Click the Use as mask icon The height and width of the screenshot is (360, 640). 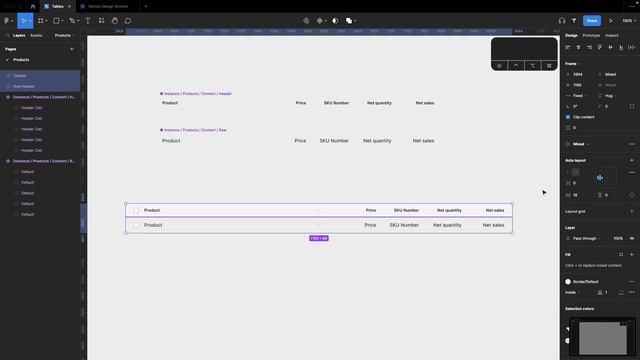click(x=335, y=20)
